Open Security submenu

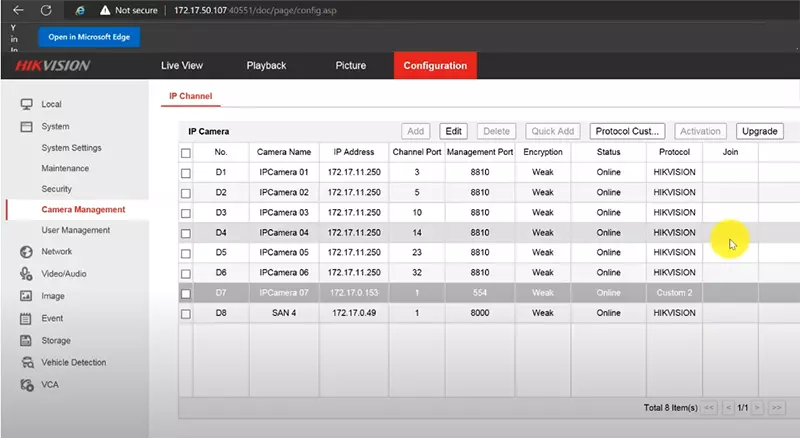point(57,189)
